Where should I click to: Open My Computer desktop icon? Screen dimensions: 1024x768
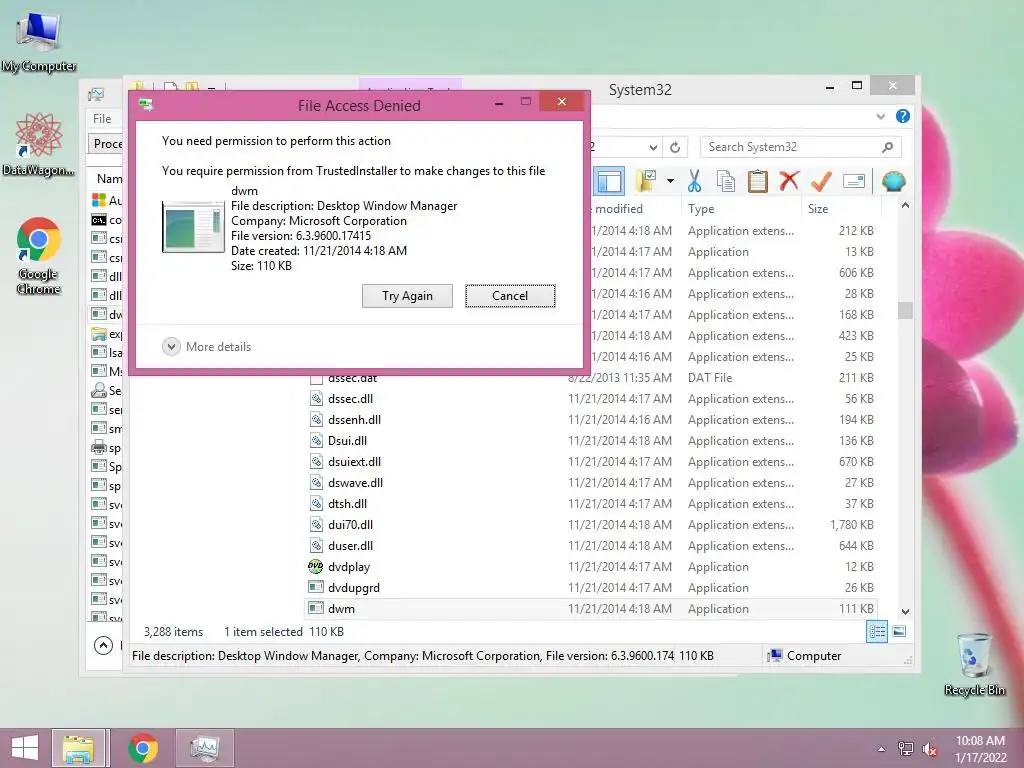[x=39, y=42]
